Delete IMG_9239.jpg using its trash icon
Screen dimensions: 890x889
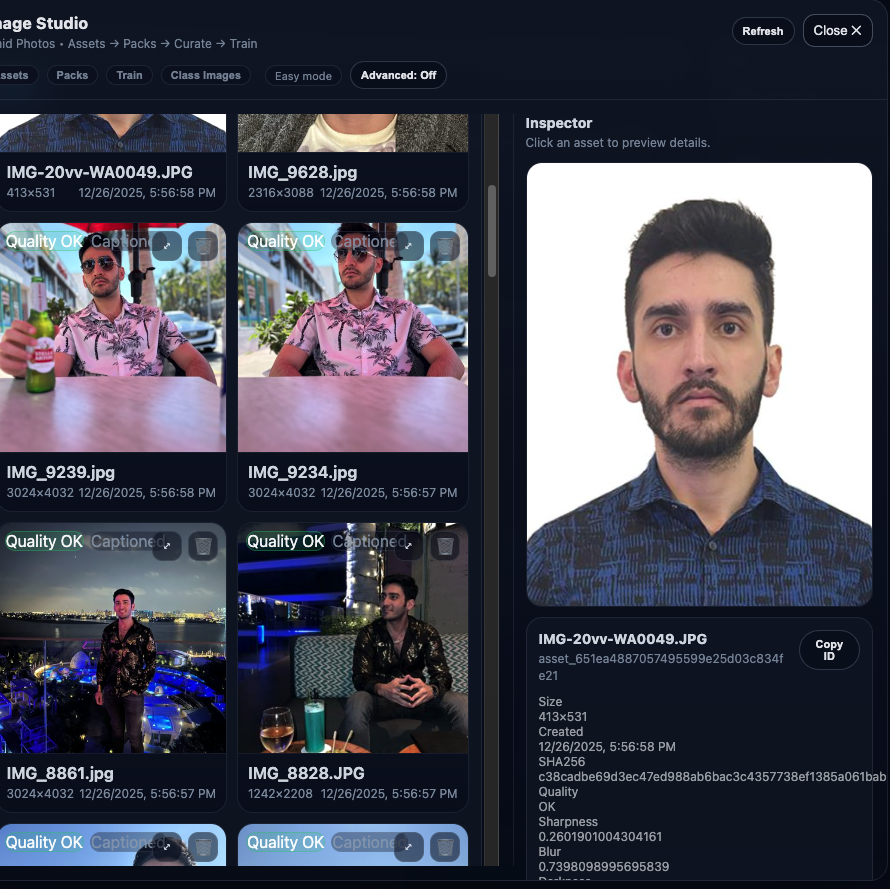tap(203, 245)
